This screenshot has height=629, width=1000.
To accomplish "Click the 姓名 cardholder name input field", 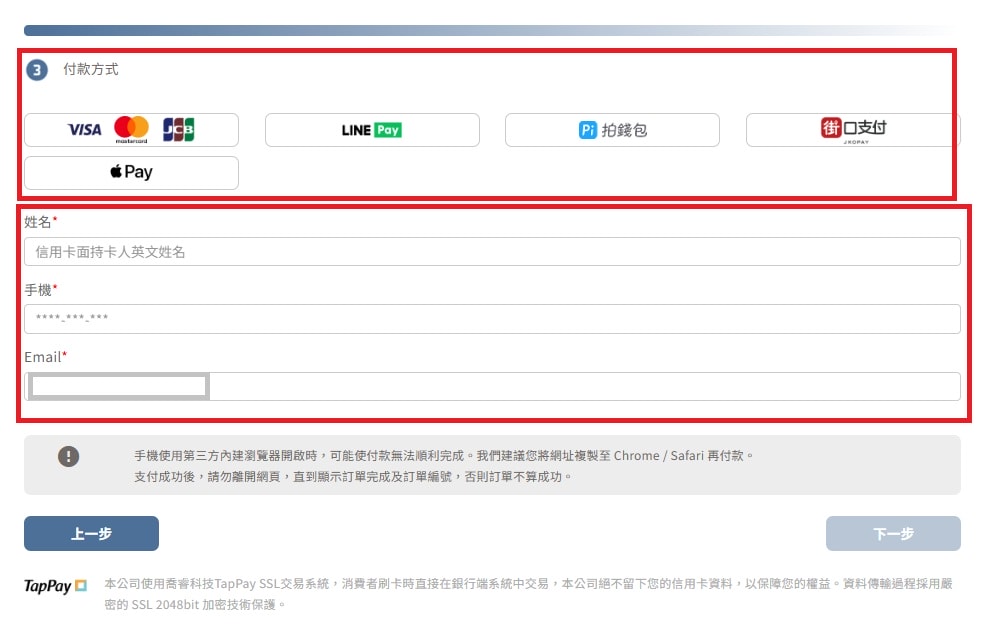I will click(492, 252).
